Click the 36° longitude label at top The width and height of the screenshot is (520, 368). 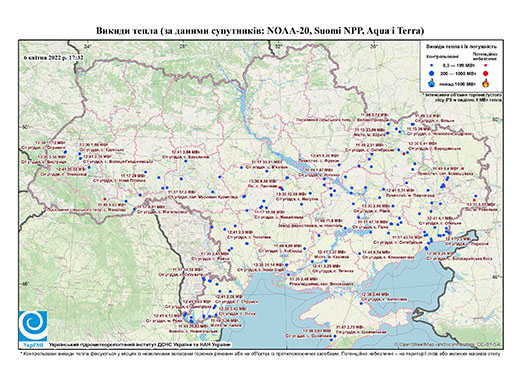coord(374,46)
